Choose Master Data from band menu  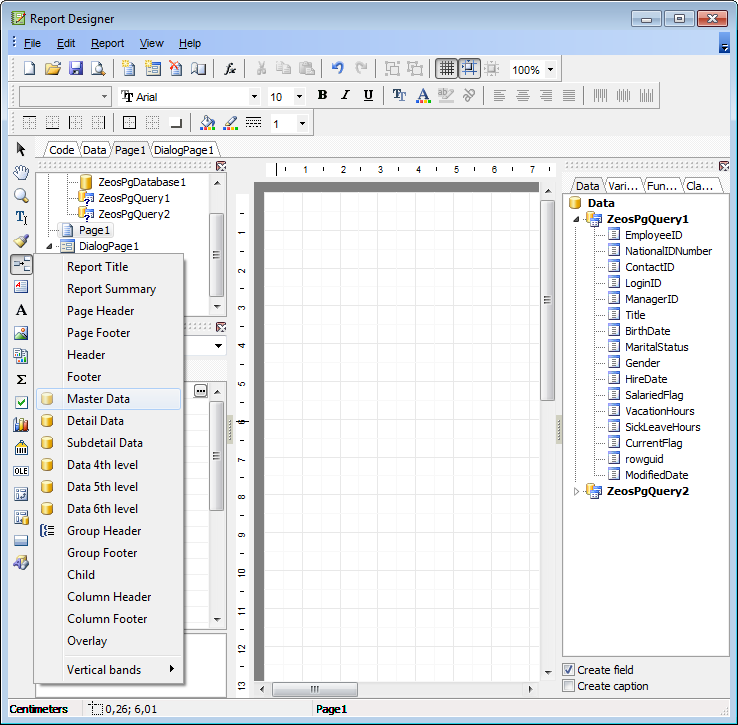click(98, 399)
